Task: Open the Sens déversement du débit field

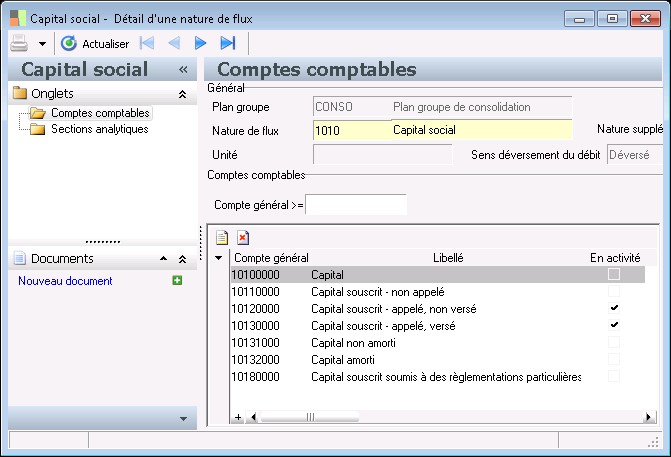Action: click(635, 154)
